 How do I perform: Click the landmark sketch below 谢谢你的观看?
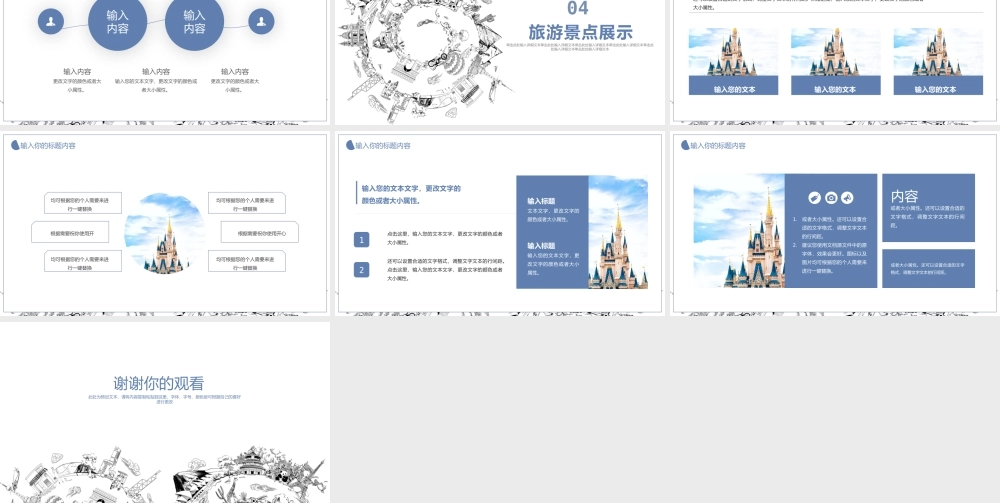(x=165, y=474)
